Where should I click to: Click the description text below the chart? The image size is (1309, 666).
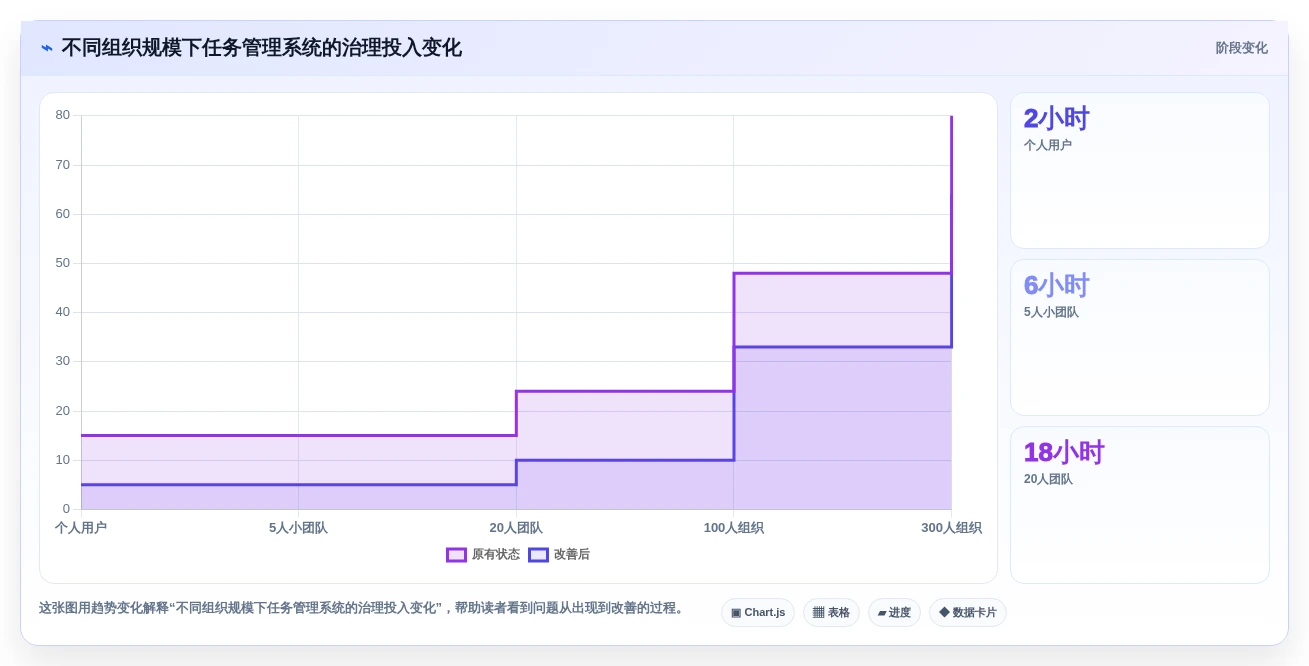[364, 608]
